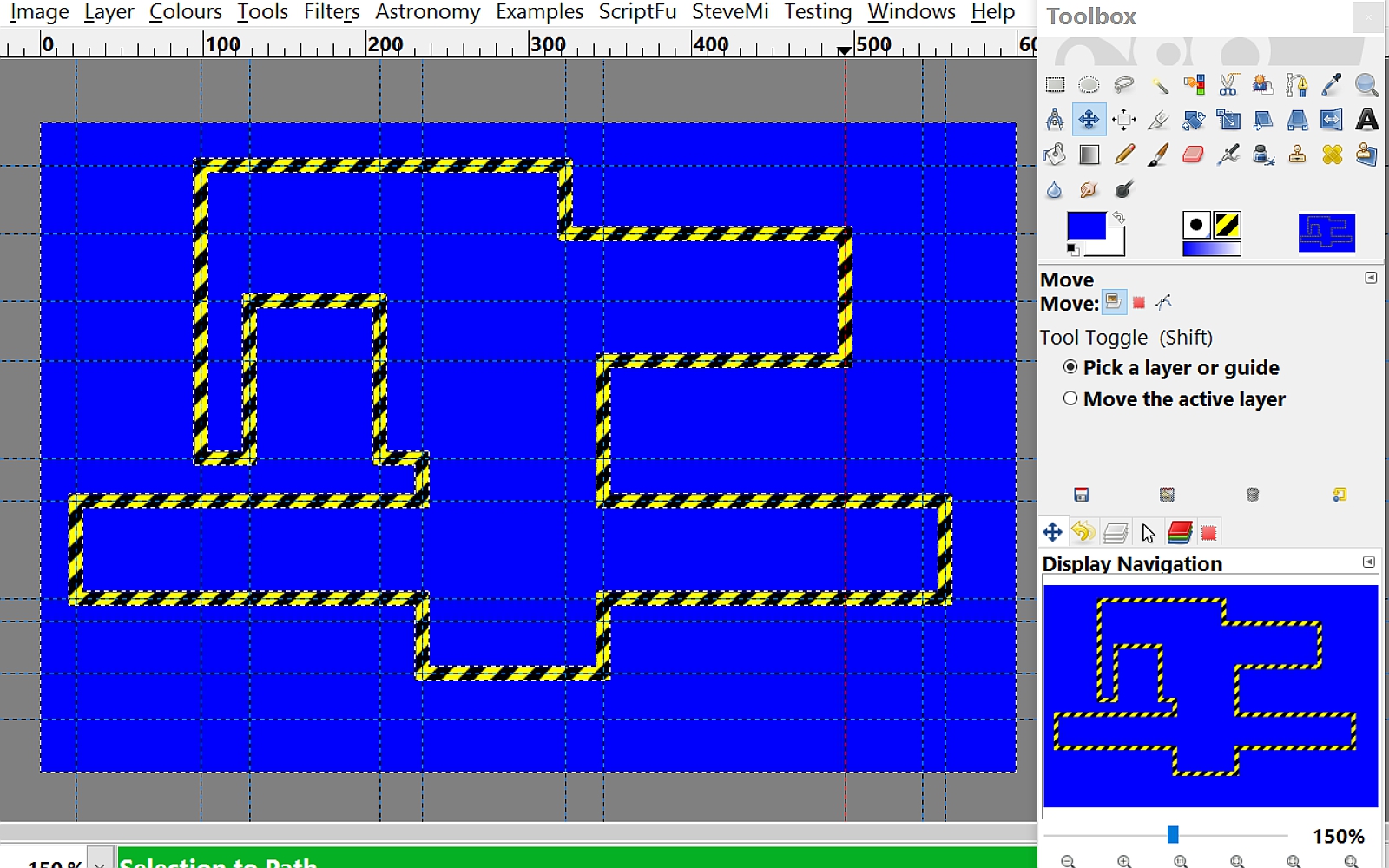Select the Paths tool
The image size is (1389, 868).
click(1297, 85)
